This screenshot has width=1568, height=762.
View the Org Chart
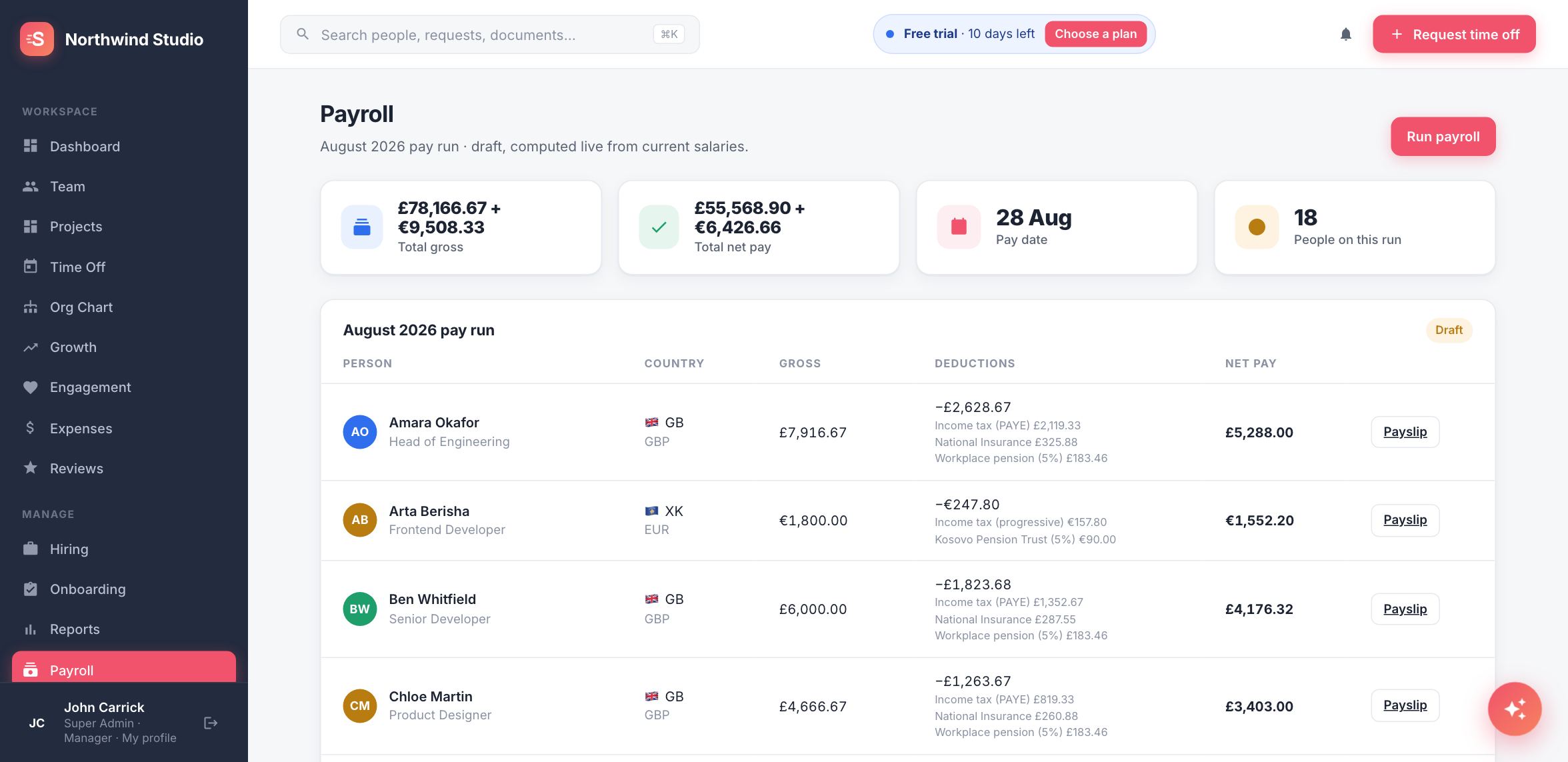point(124,307)
